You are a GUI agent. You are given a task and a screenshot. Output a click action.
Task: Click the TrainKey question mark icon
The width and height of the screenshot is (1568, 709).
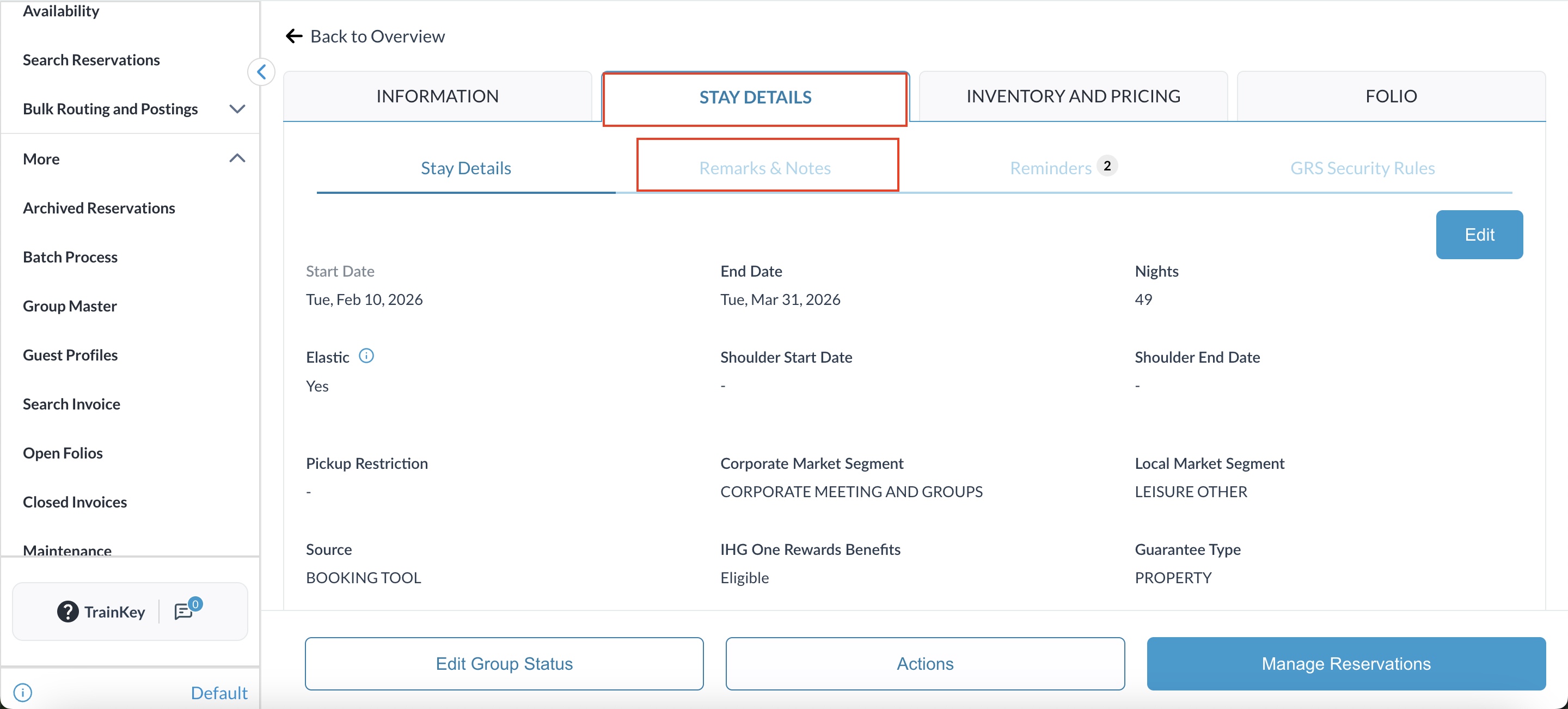click(68, 612)
